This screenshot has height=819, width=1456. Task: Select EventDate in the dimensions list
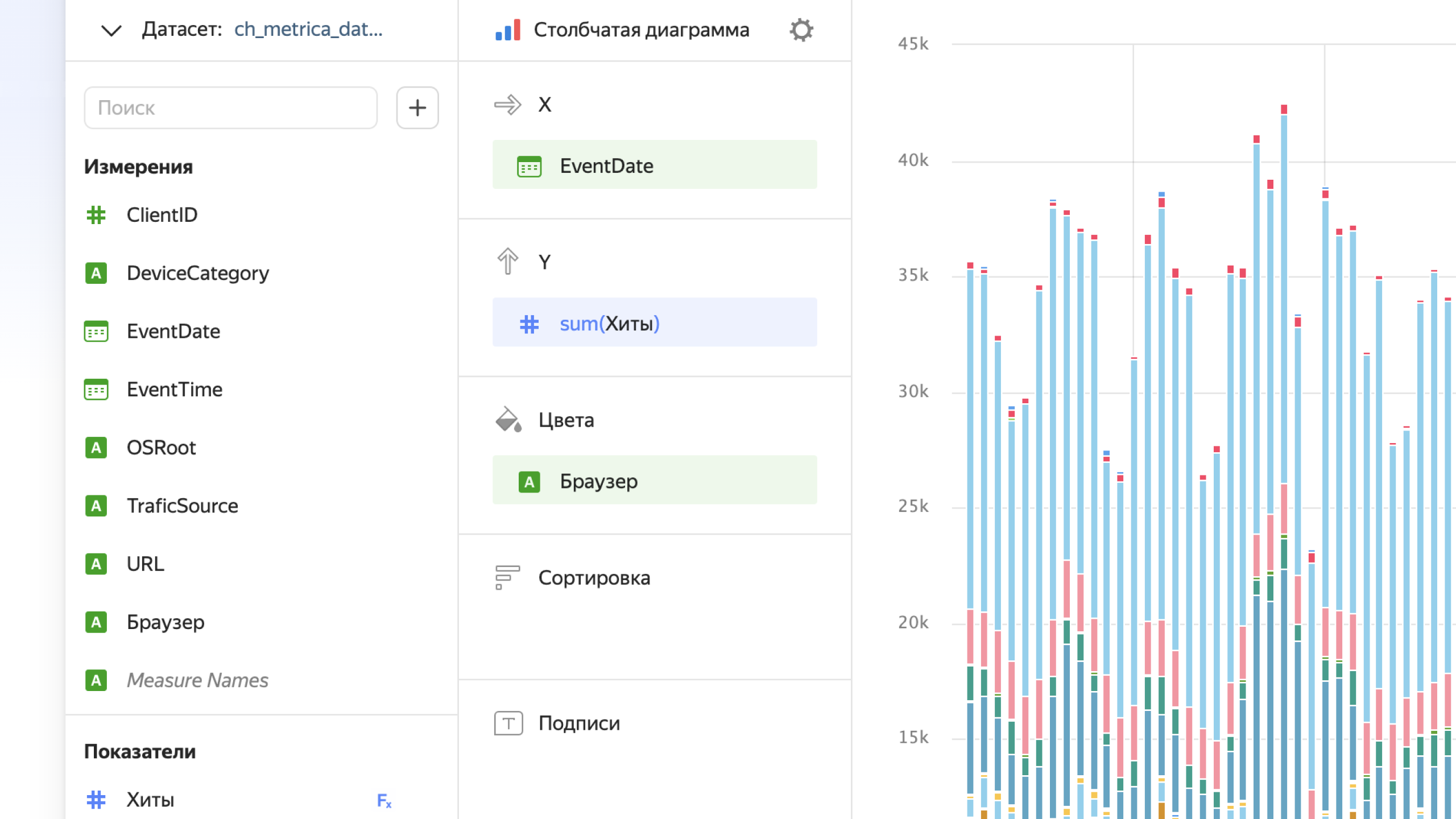173,332
